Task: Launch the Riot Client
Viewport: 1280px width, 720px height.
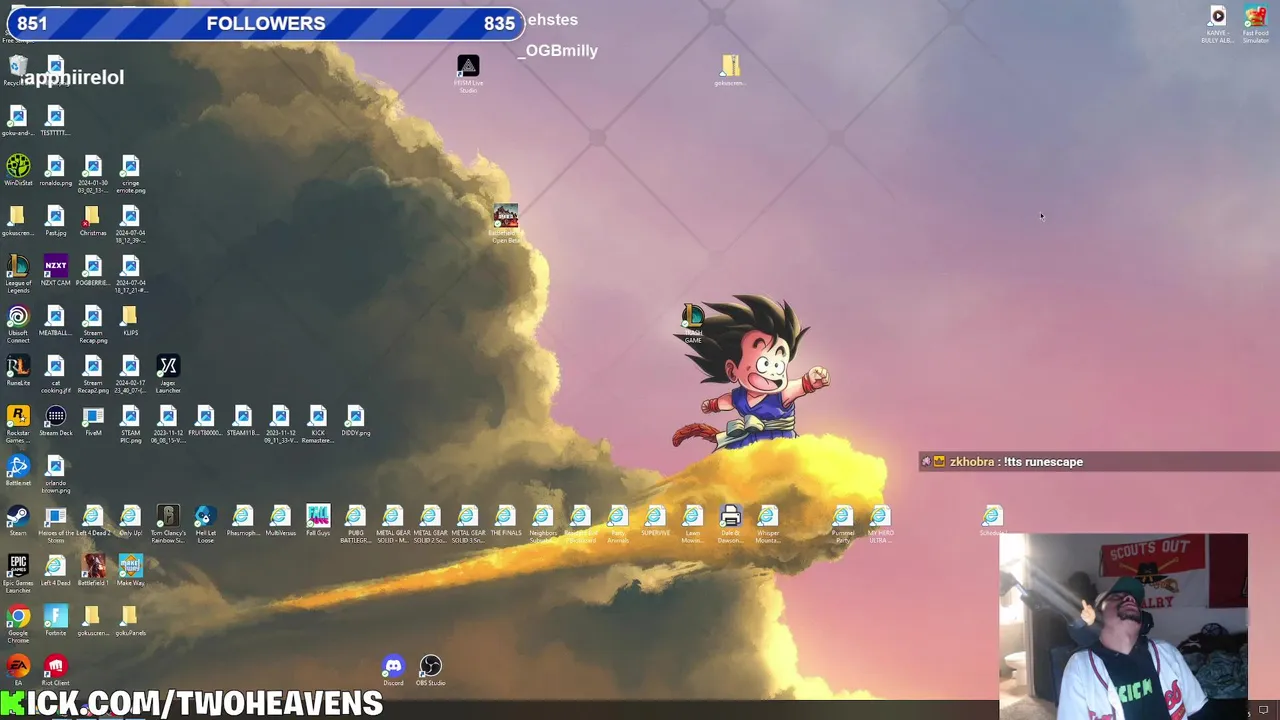Action: coord(55,670)
